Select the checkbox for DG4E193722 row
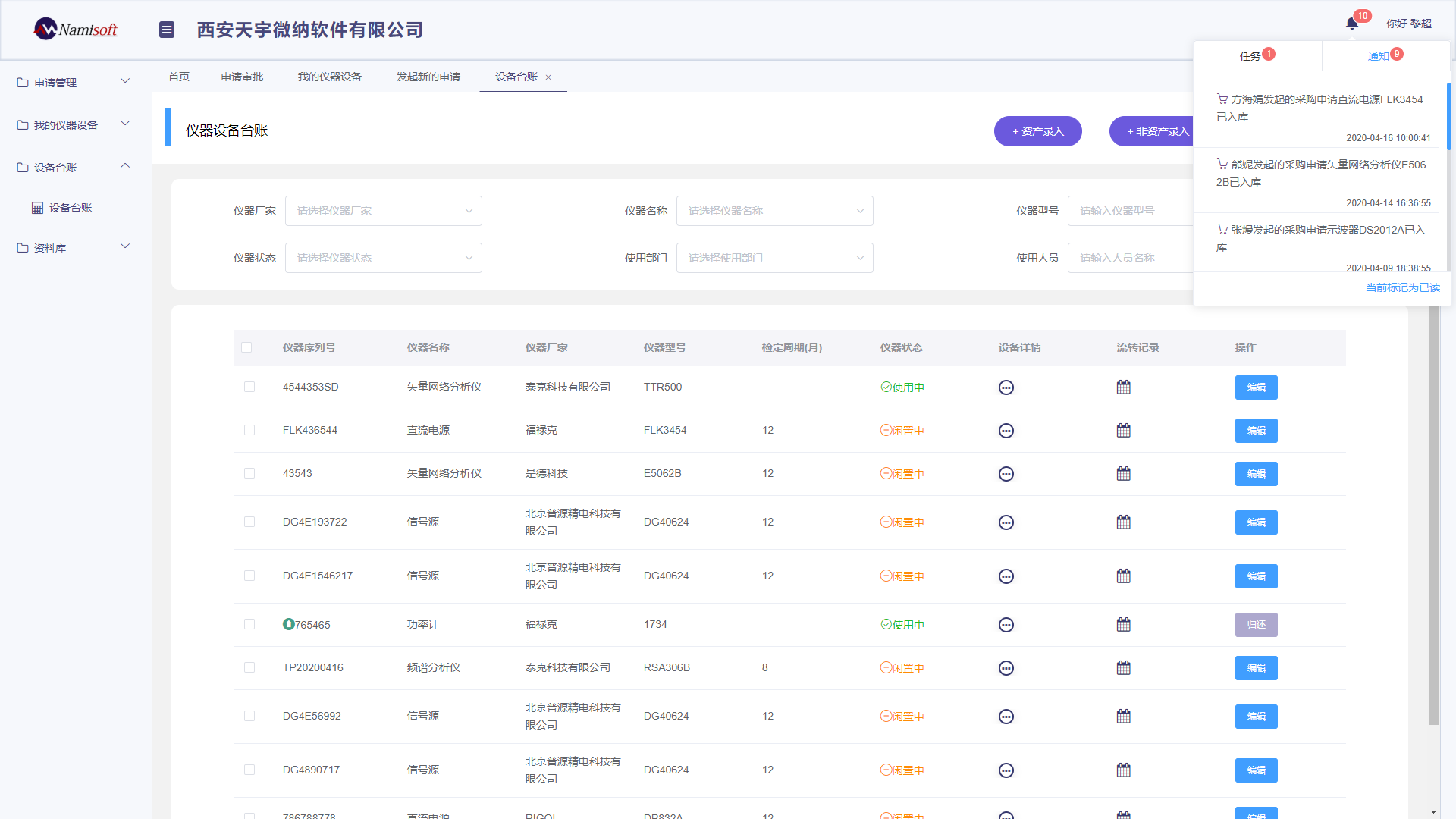The image size is (1456, 819). point(249,522)
